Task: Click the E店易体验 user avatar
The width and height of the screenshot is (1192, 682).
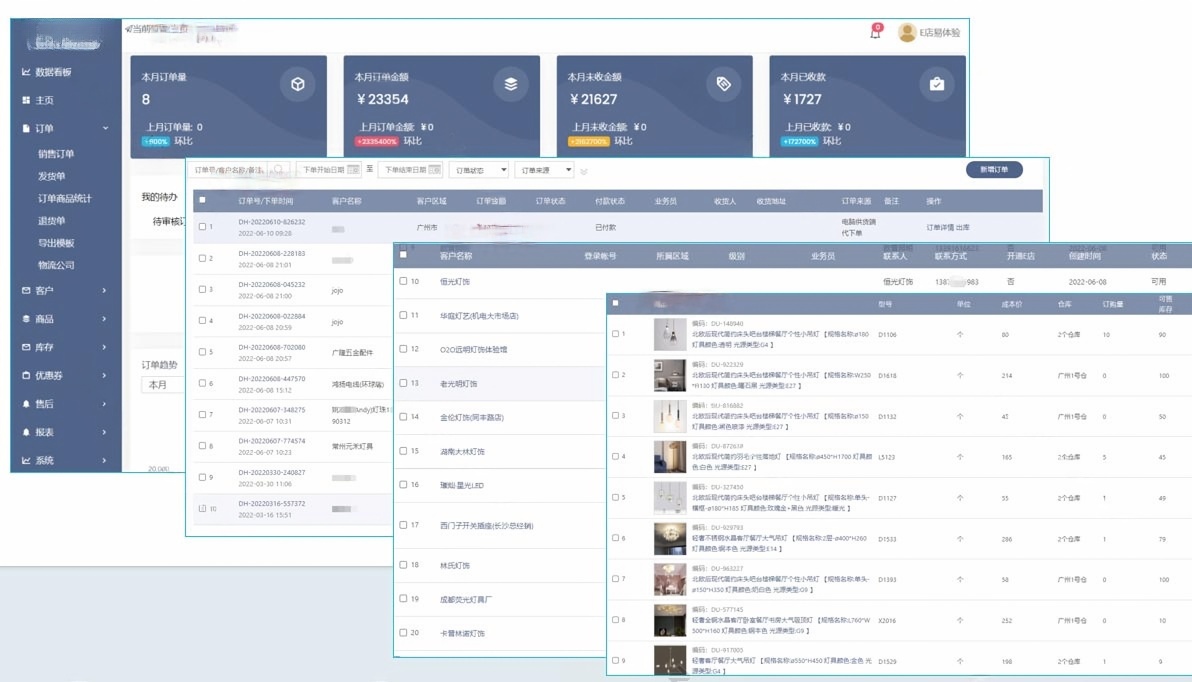Action: pyautogui.click(x=907, y=33)
